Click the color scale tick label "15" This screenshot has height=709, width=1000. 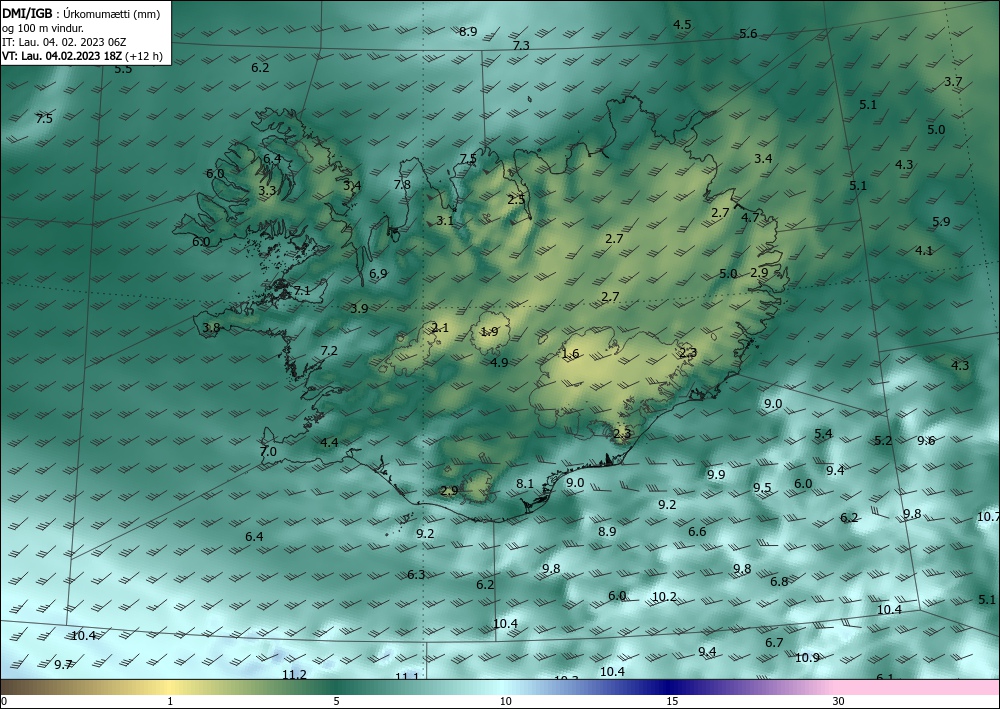click(672, 701)
